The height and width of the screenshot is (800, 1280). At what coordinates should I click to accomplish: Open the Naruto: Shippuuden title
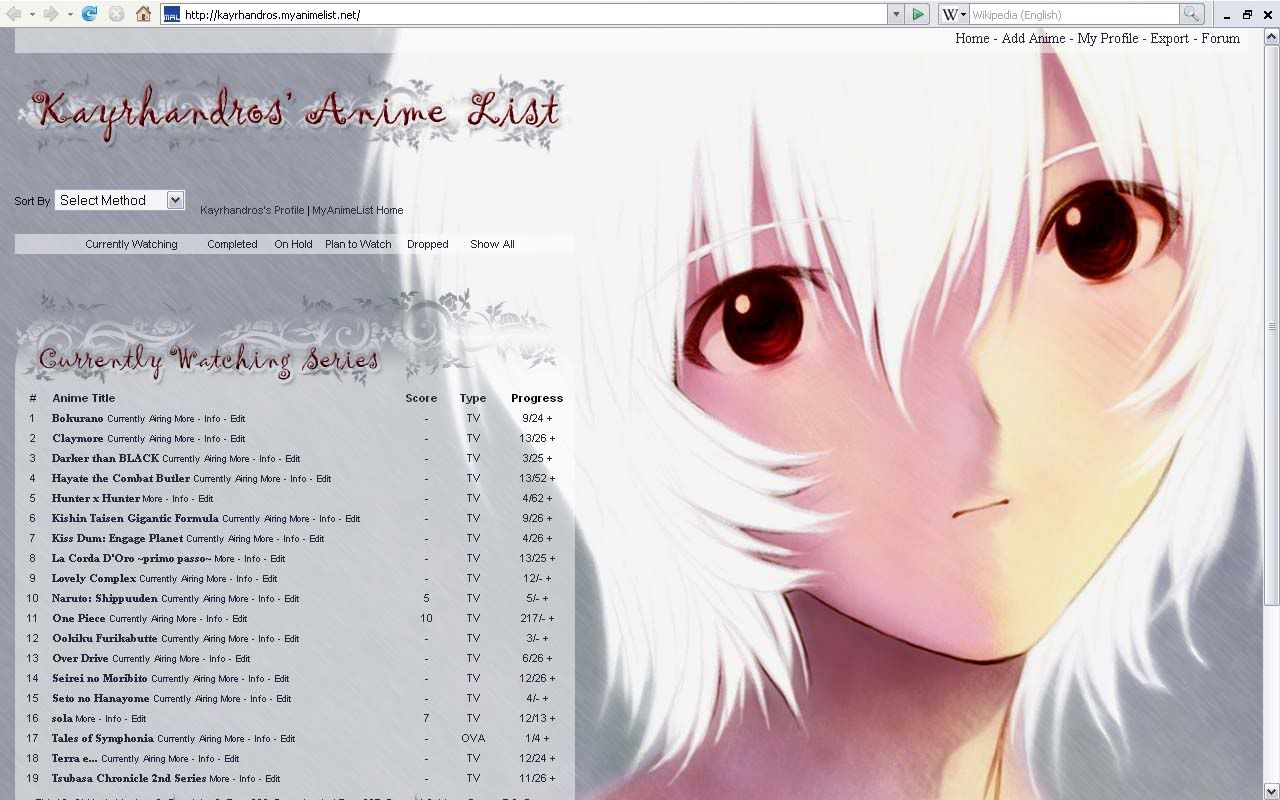(105, 598)
